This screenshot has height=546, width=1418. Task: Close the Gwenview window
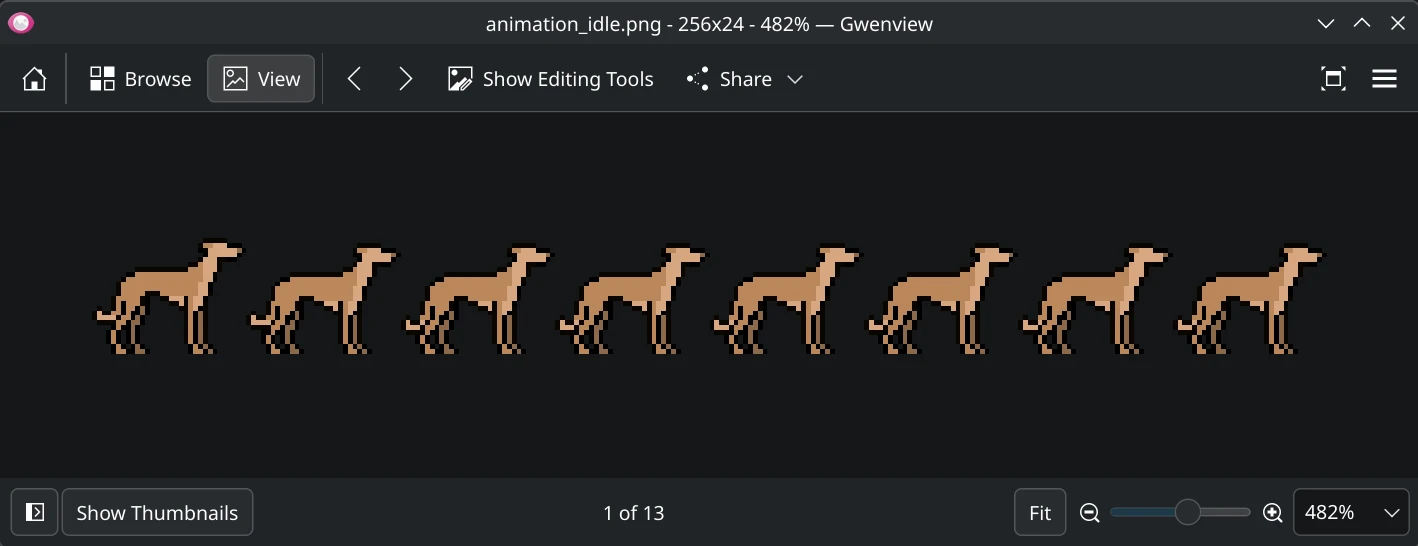(x=1398, y=23)
